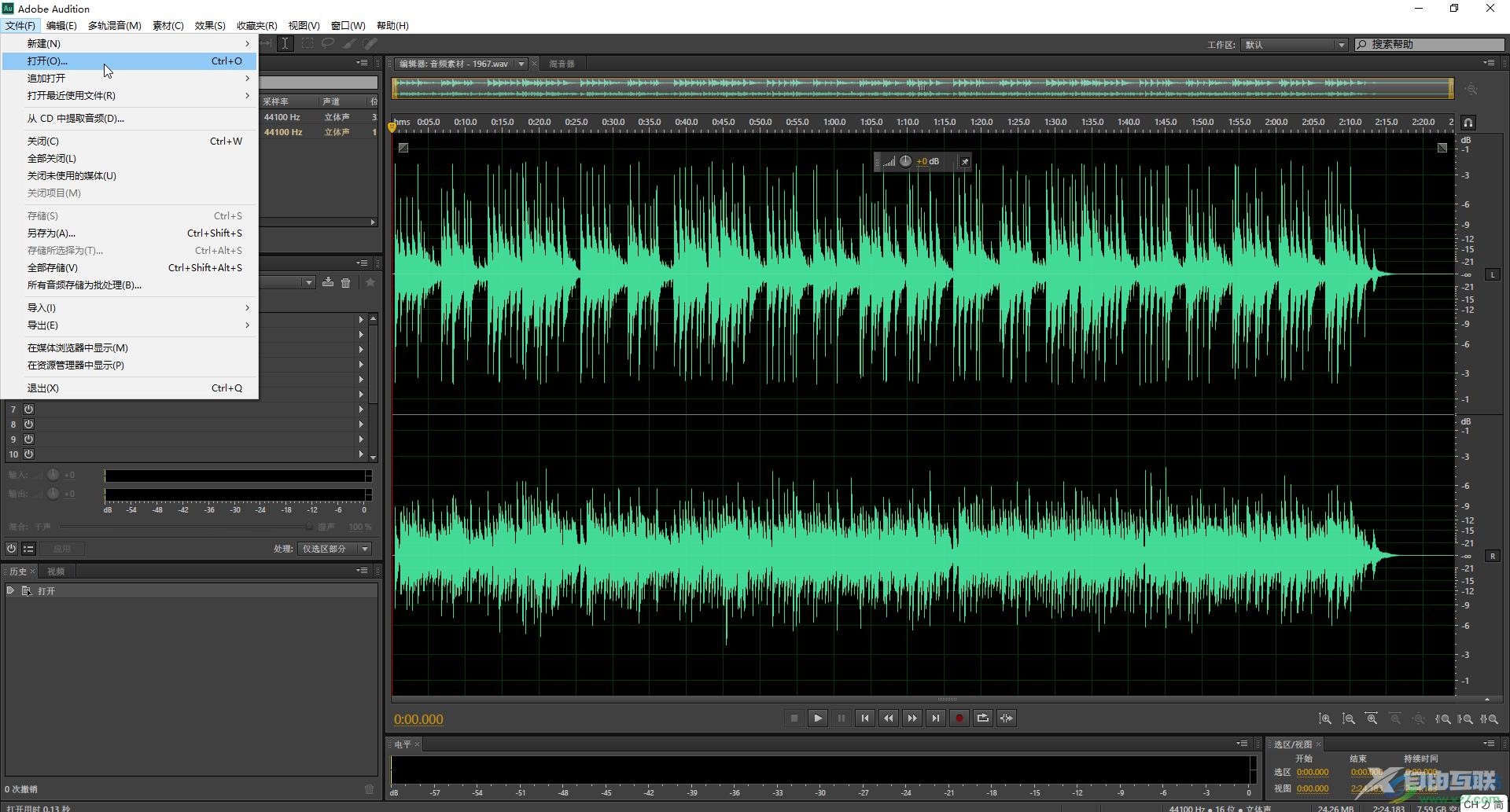The width and height of the screenshot is (1510, 812).
Task: Select the Time Selection tool
Action: [285, 44]
